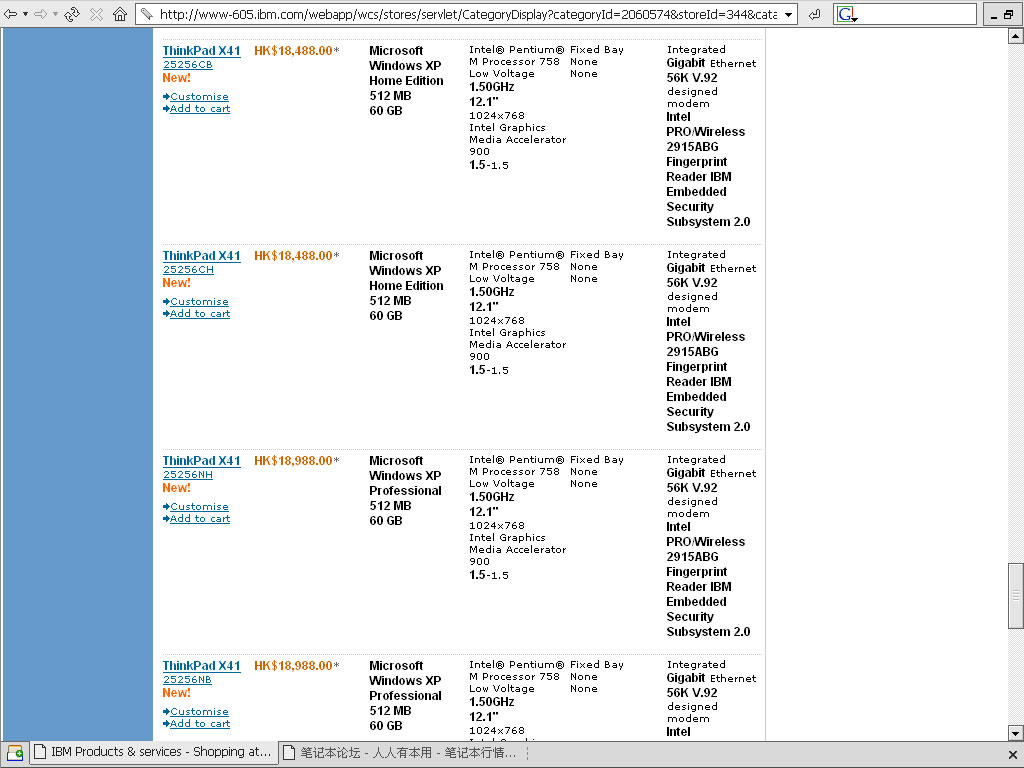The height and width of the screenshot is (768, 1024).
Task: Open ThinkPad X41 link for model 25256NB
Action: point(201,666)
